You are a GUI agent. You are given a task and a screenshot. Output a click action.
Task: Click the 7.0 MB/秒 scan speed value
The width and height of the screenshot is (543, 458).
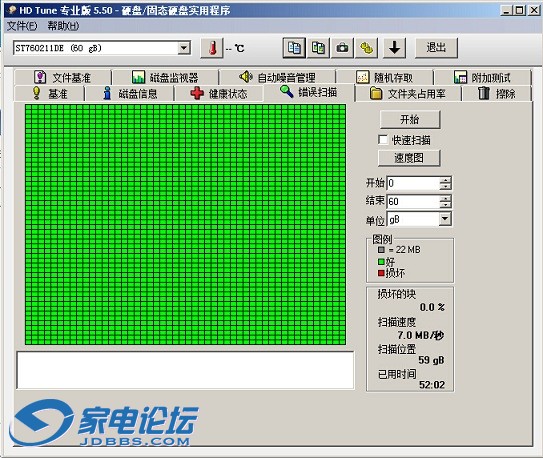[x=420, y=335]
